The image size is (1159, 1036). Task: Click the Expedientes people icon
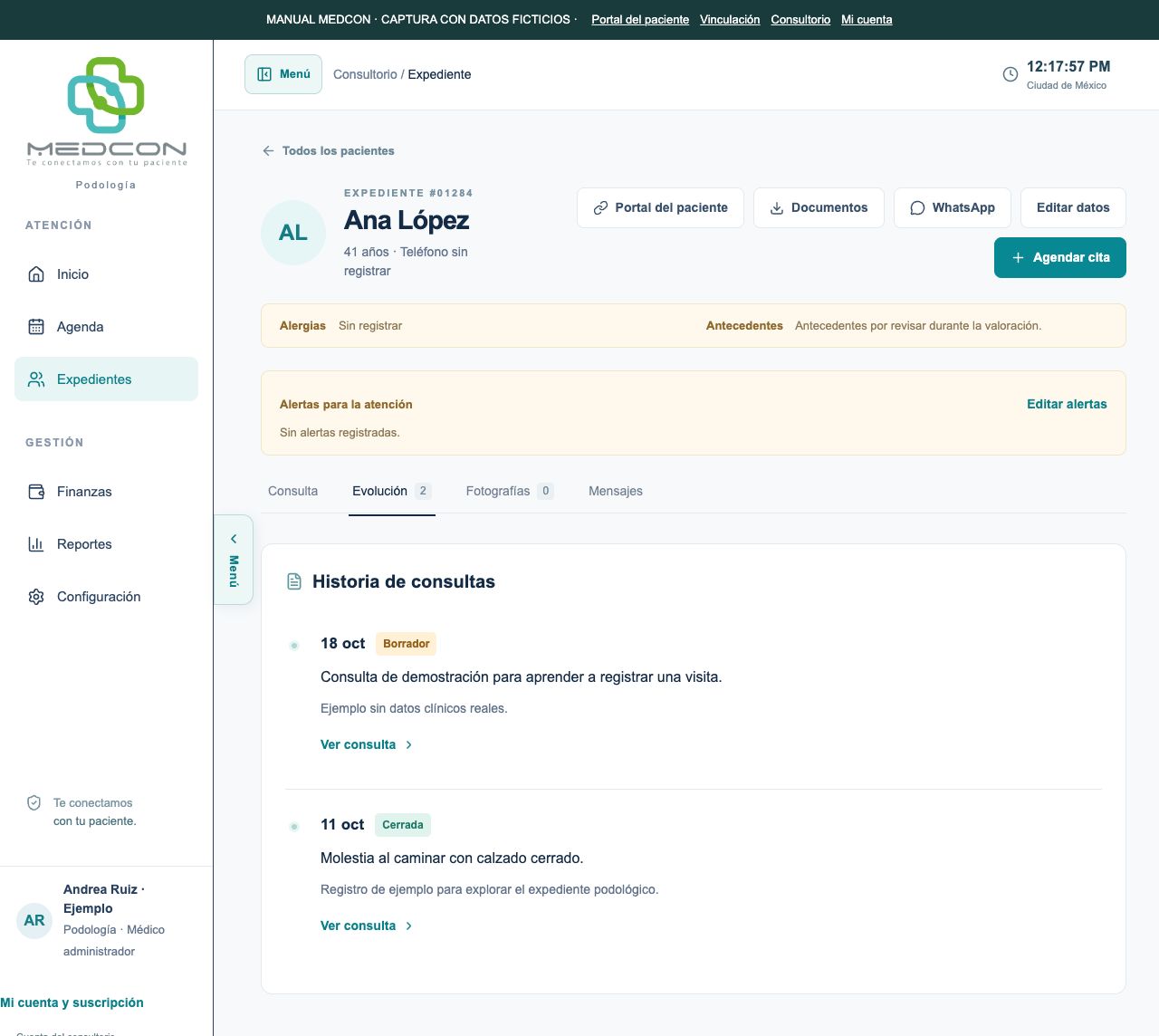36,379
